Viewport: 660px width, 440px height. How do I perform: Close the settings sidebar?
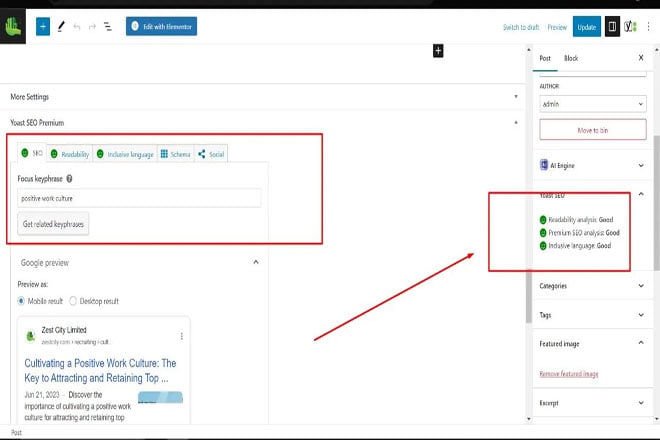pos(641,58)
